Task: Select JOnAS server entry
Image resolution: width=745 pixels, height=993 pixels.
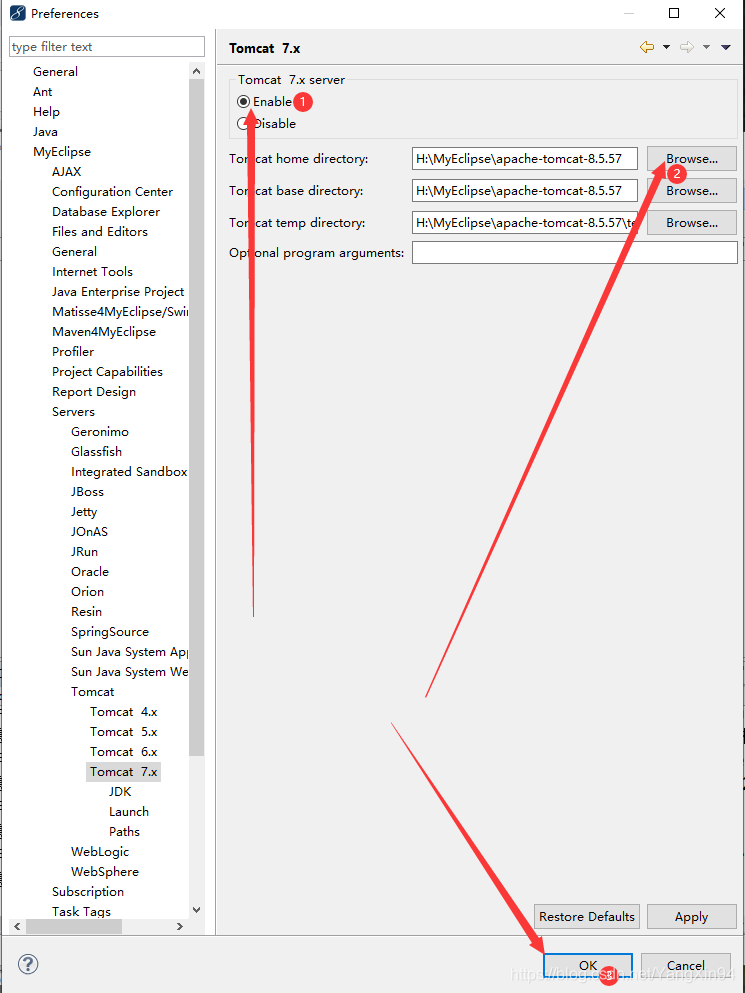Action: click(89, 532)
